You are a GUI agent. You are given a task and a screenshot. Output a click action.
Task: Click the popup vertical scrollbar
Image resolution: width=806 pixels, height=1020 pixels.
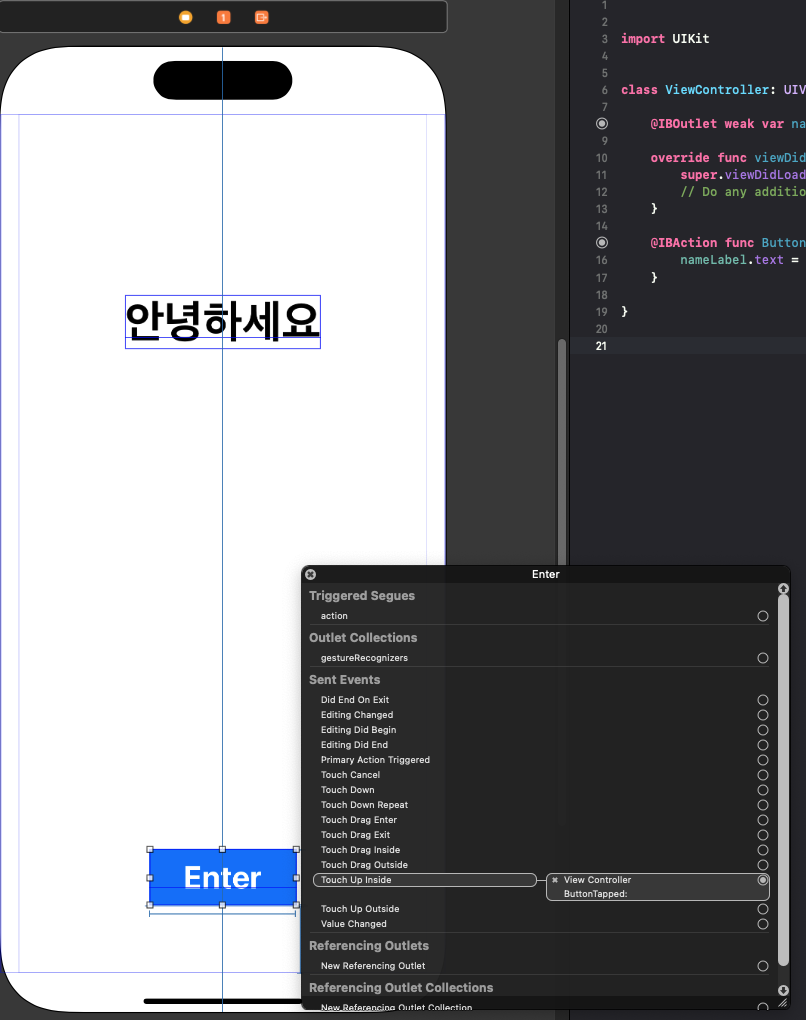[783, 781]
